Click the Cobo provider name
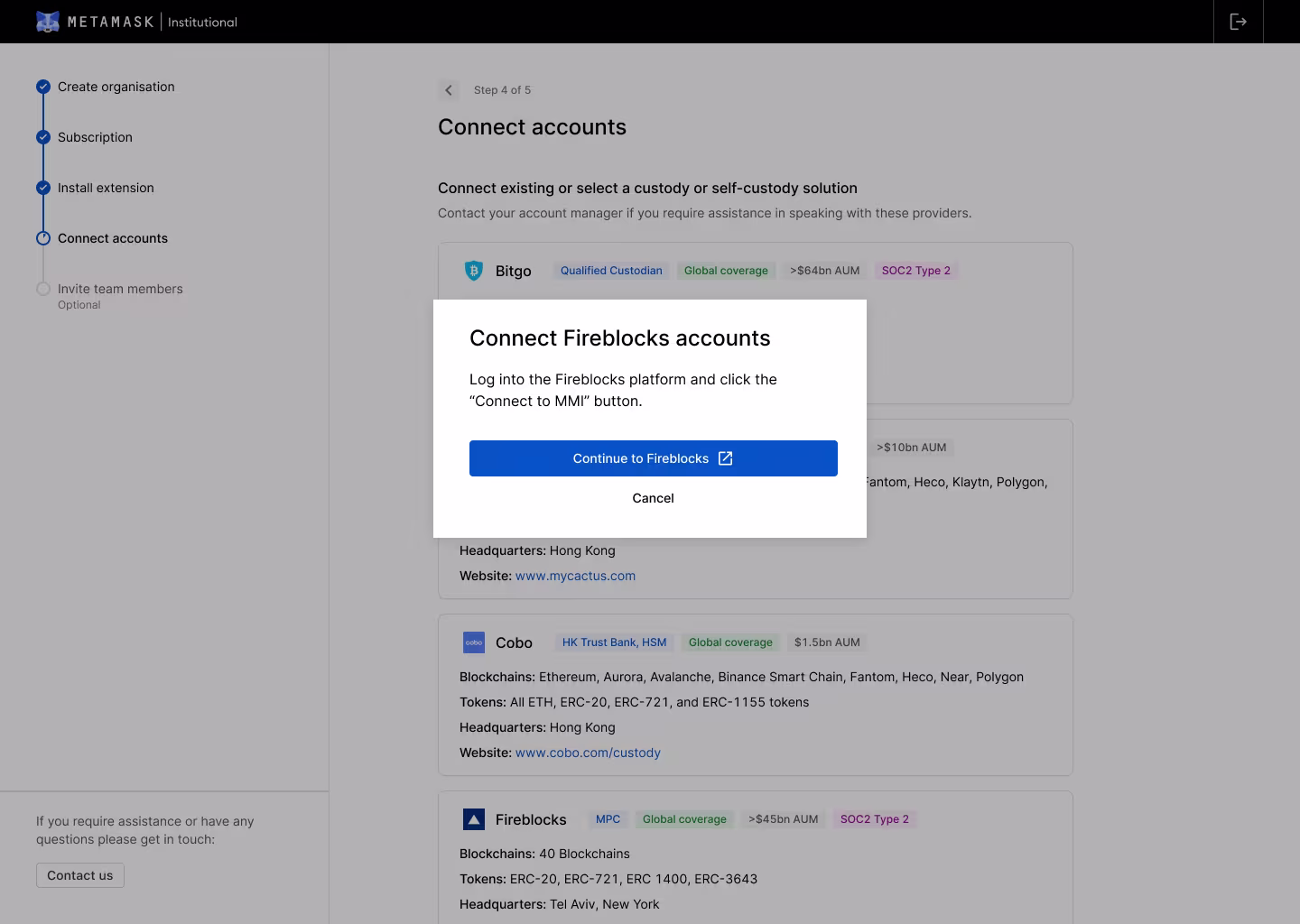This screenshot has height=924, width=1300. (x=515, y=642)
